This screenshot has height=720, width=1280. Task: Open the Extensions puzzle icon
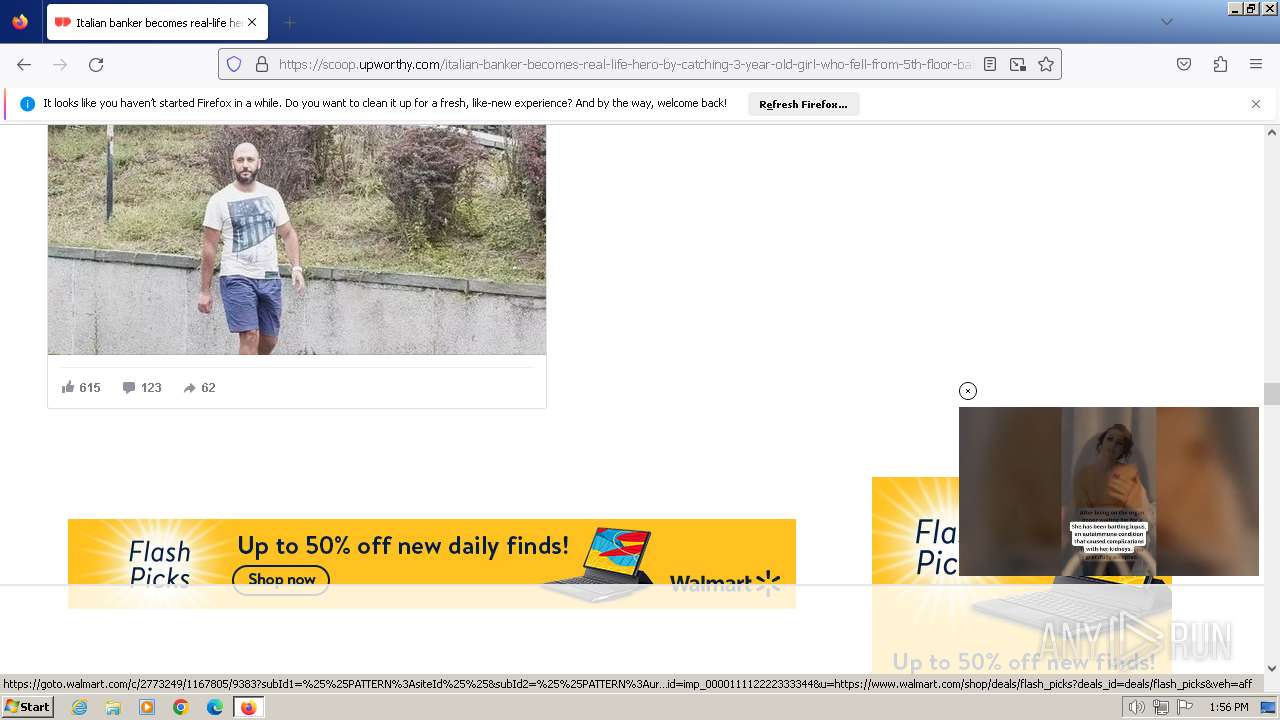click(1220, 64)
